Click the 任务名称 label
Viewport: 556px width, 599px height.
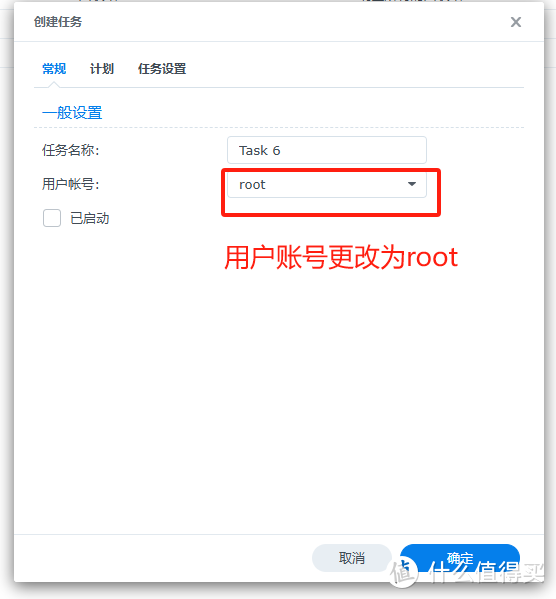click(x=71, y=150)
